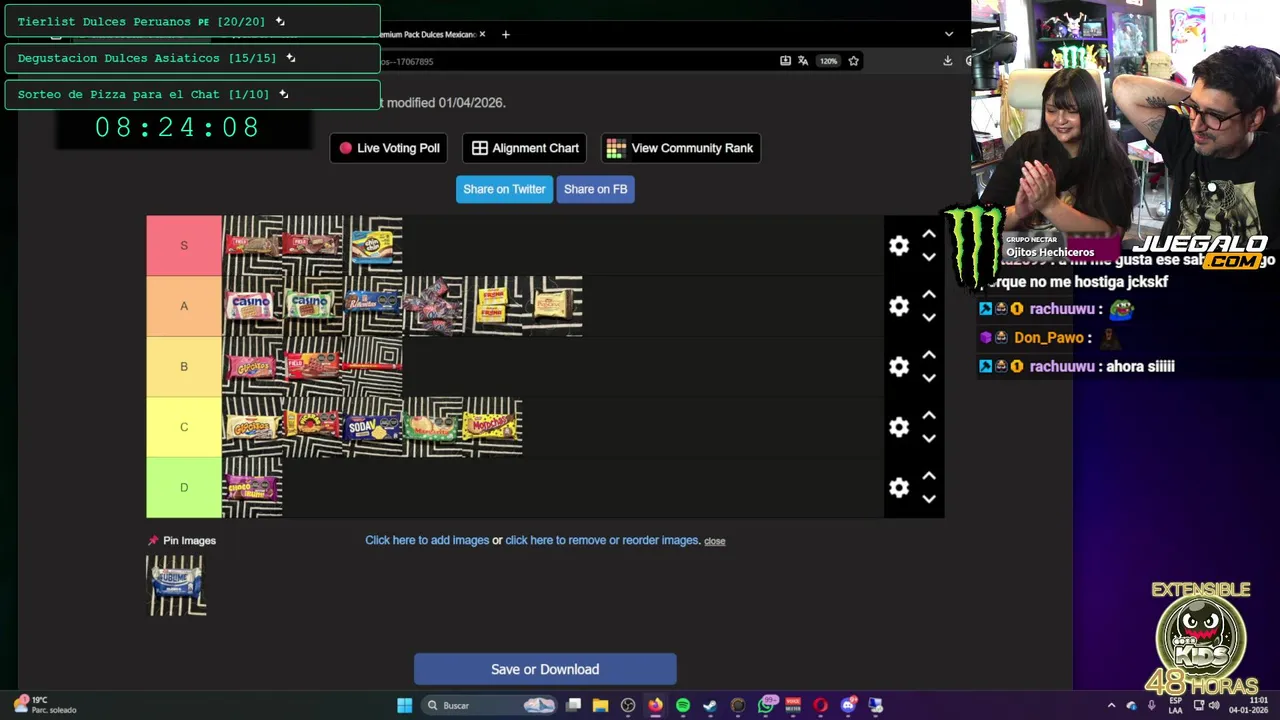Select the Soda V cracker in tier C
Viewport: 1280px width, 720px height.
(x=372, y=427)
